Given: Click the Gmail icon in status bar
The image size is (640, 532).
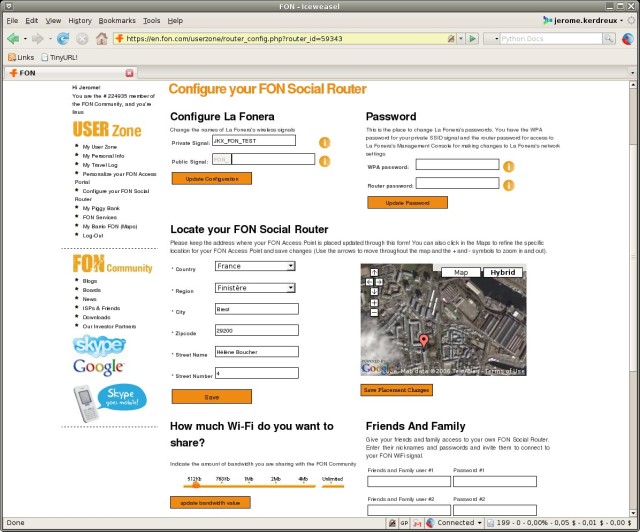Looking at the screenshot, I should (x=416, y=523).
